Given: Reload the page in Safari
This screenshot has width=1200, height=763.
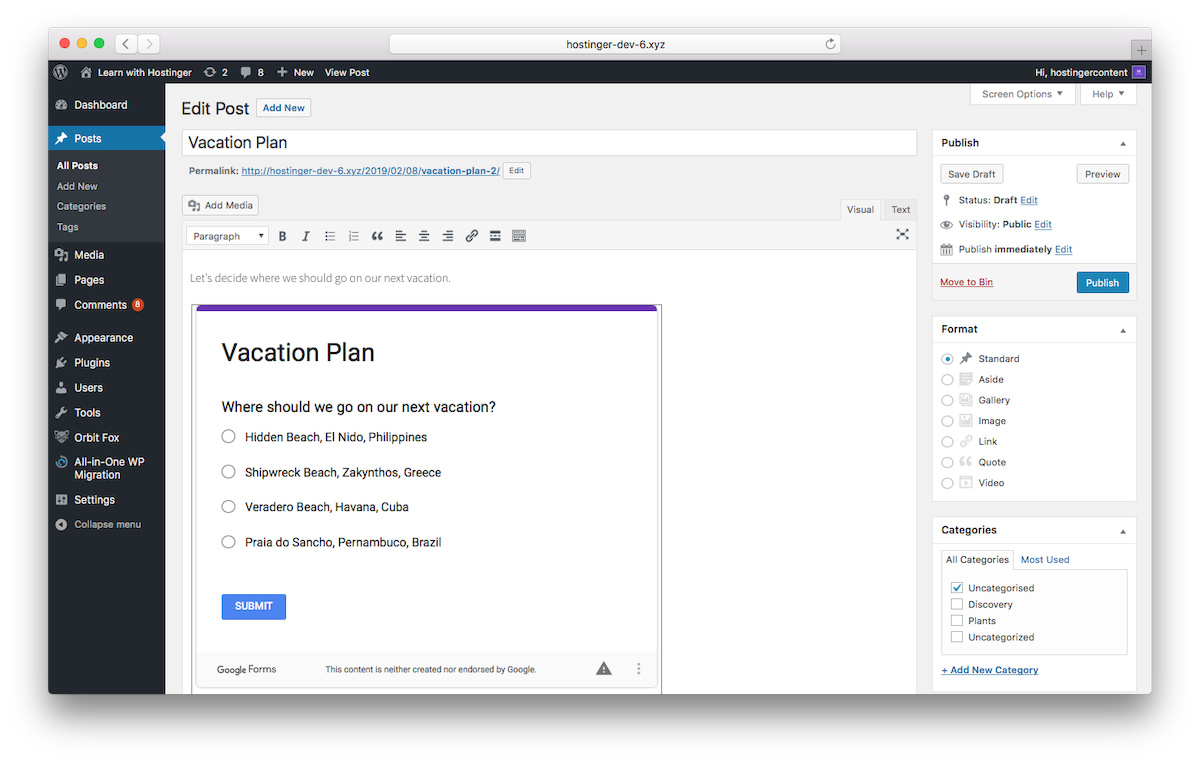Looking at the screenshot, I should click(830, 44).
